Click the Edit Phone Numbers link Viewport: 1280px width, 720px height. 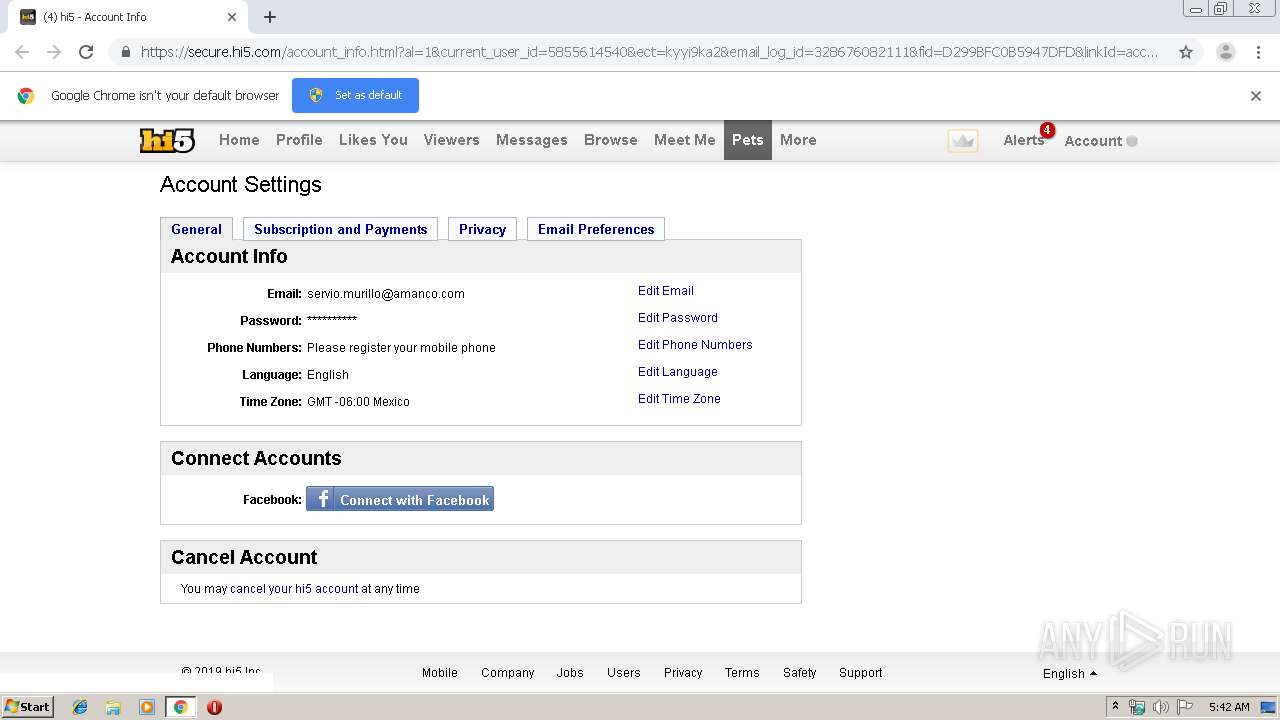(695, 345)
